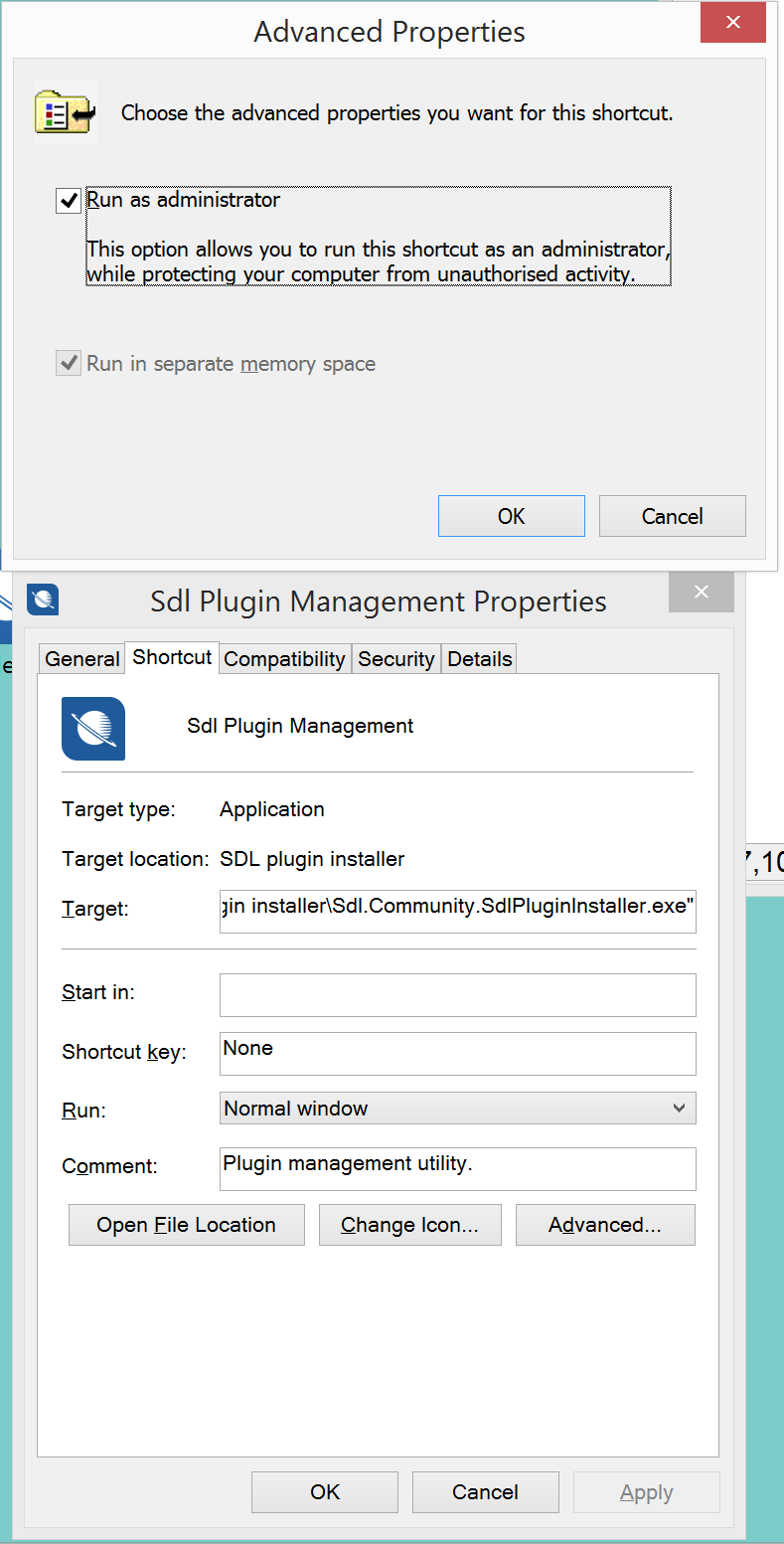Show the Details tab
This screenshot has width=784, height=1544.
coord(480,659)
